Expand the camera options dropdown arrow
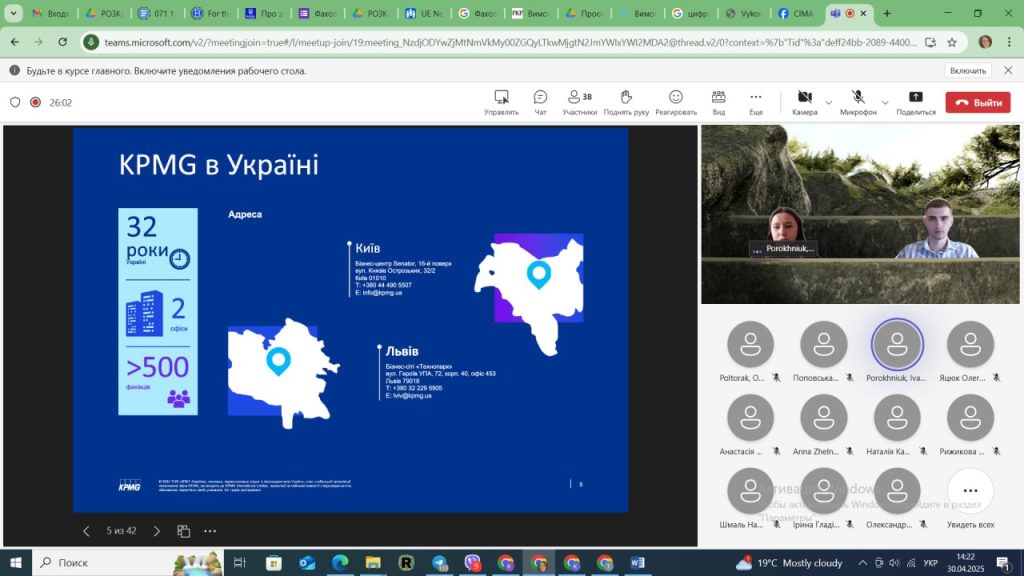The height and width of the screenshot is (576, 1024). click(828, 103)
